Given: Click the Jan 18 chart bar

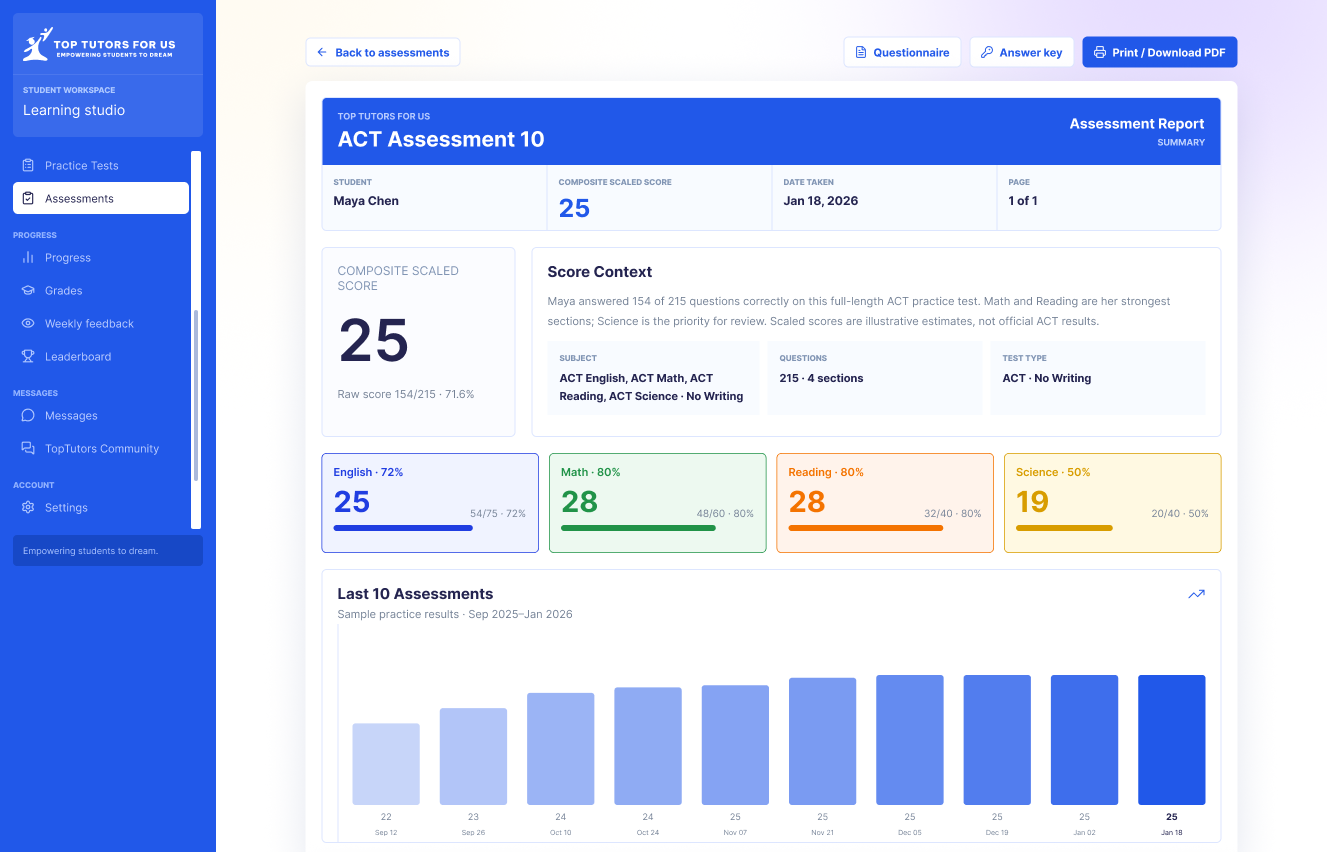Looking at the screenshot, I should [x=1172, y=740].
